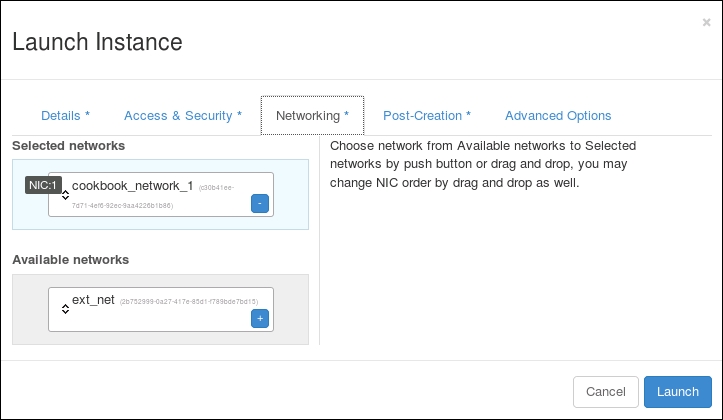Select the ext_net network name
723x420 pixels.
coord(93,300)
